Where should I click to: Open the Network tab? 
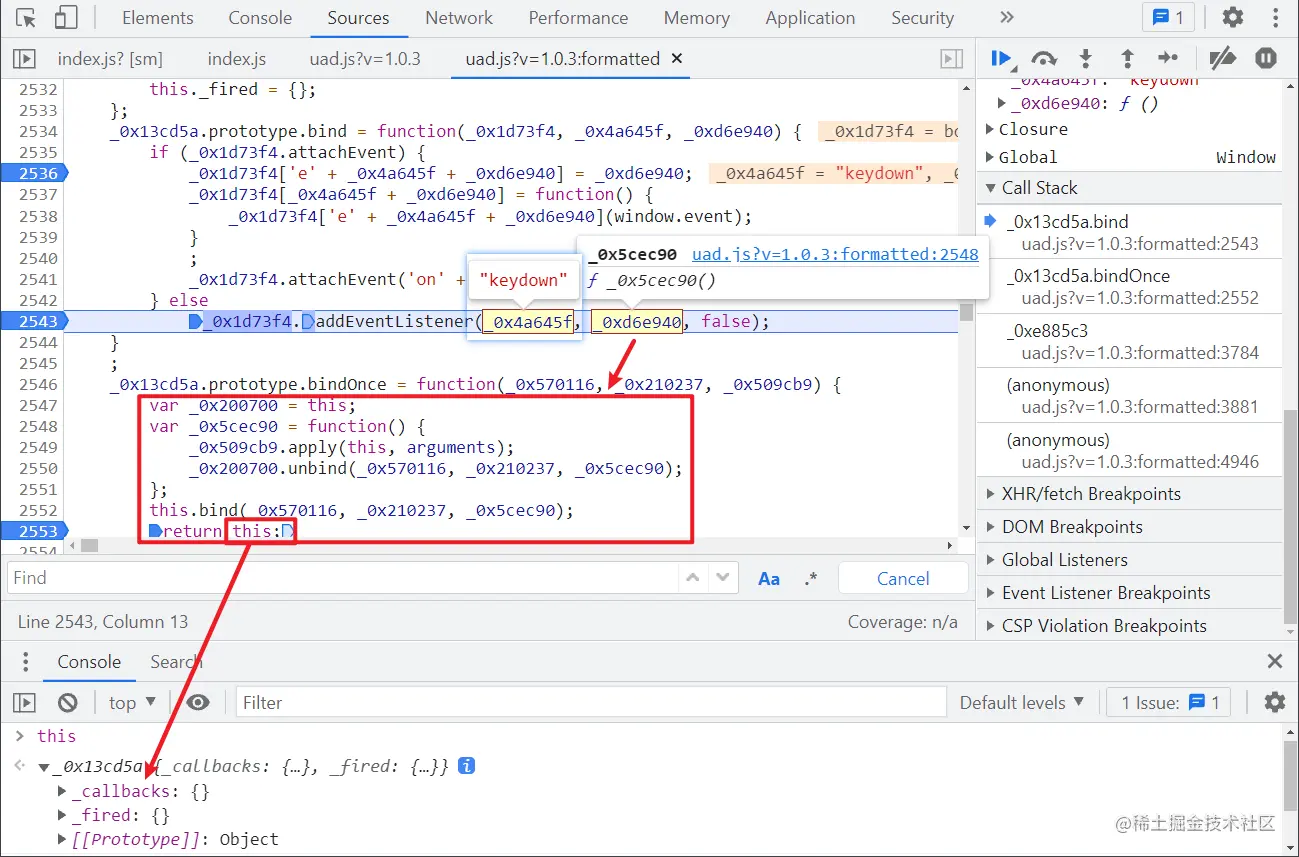(459, 18)
